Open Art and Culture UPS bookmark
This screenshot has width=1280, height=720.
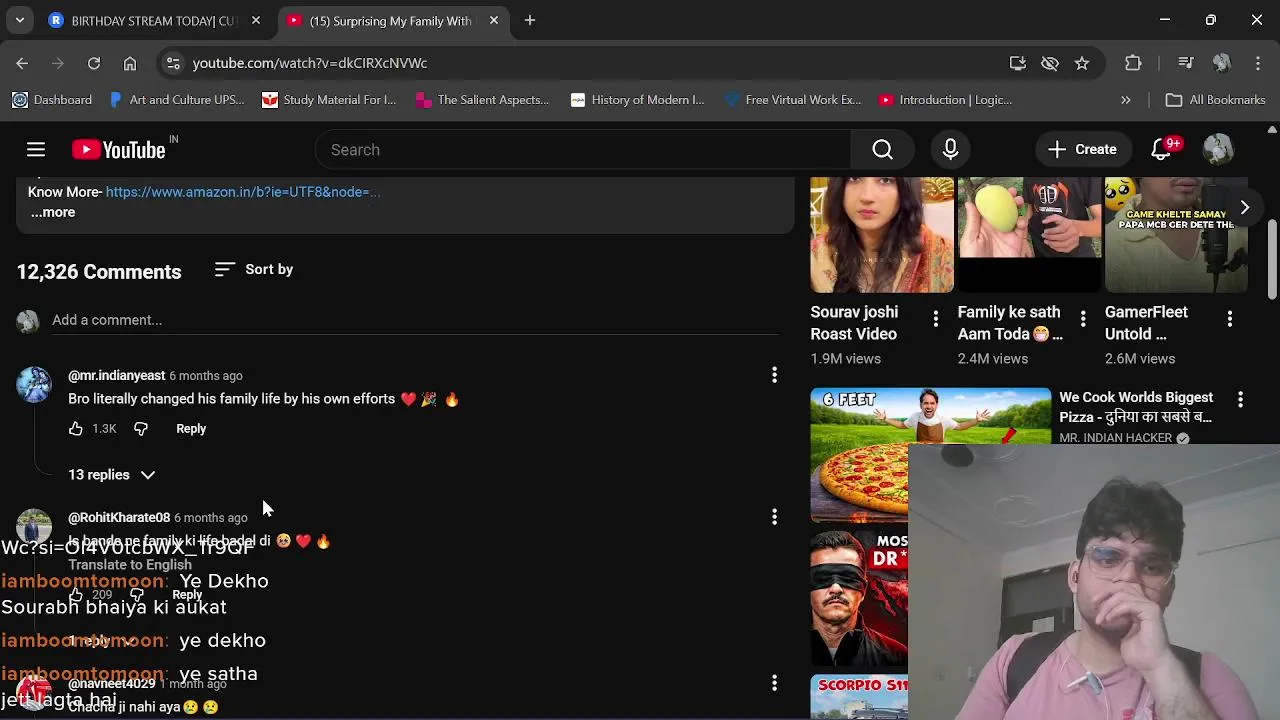point(176,100)
